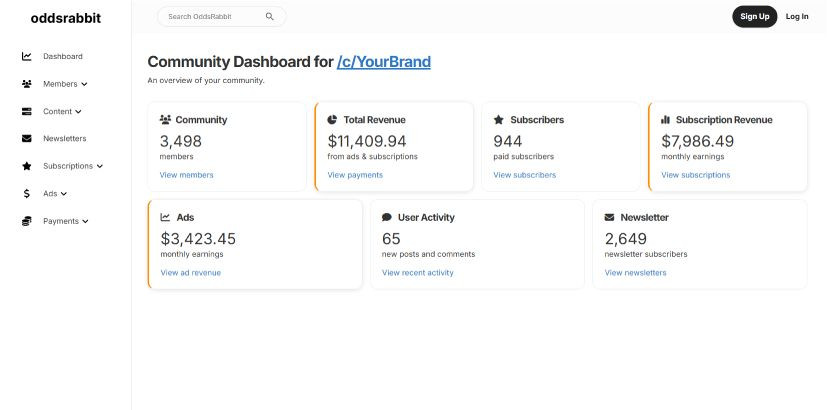Click the 3,498 members count

(181, 141)
